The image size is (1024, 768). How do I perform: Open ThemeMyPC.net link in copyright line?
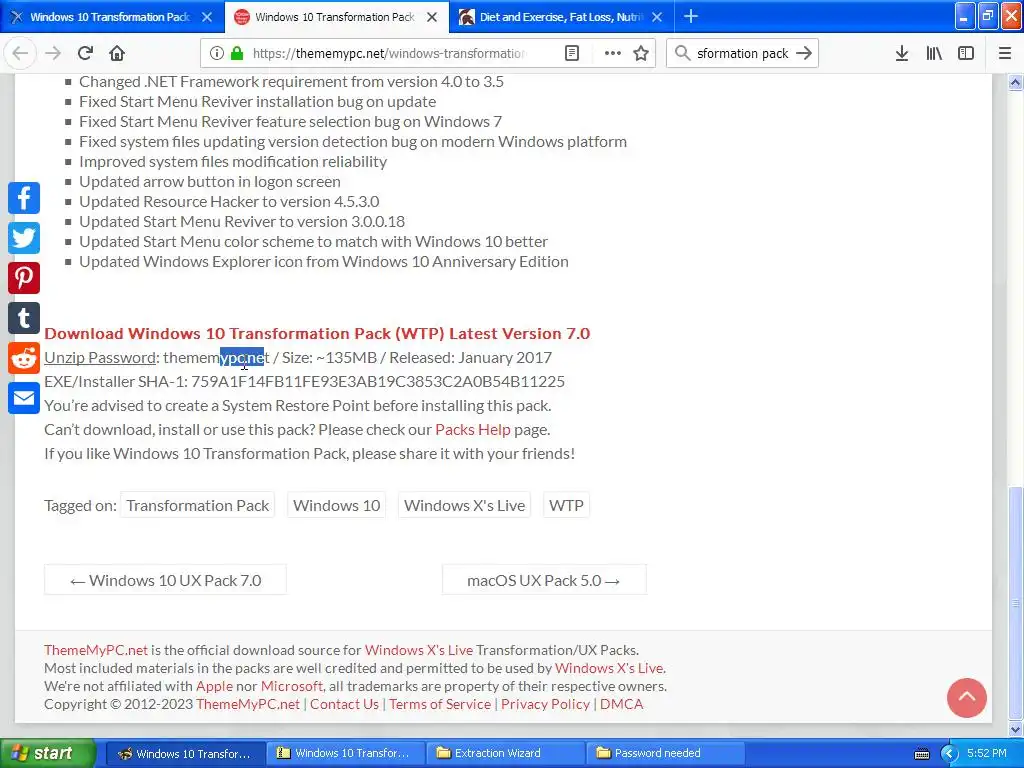pyautogui.click(x=248, y=705)
